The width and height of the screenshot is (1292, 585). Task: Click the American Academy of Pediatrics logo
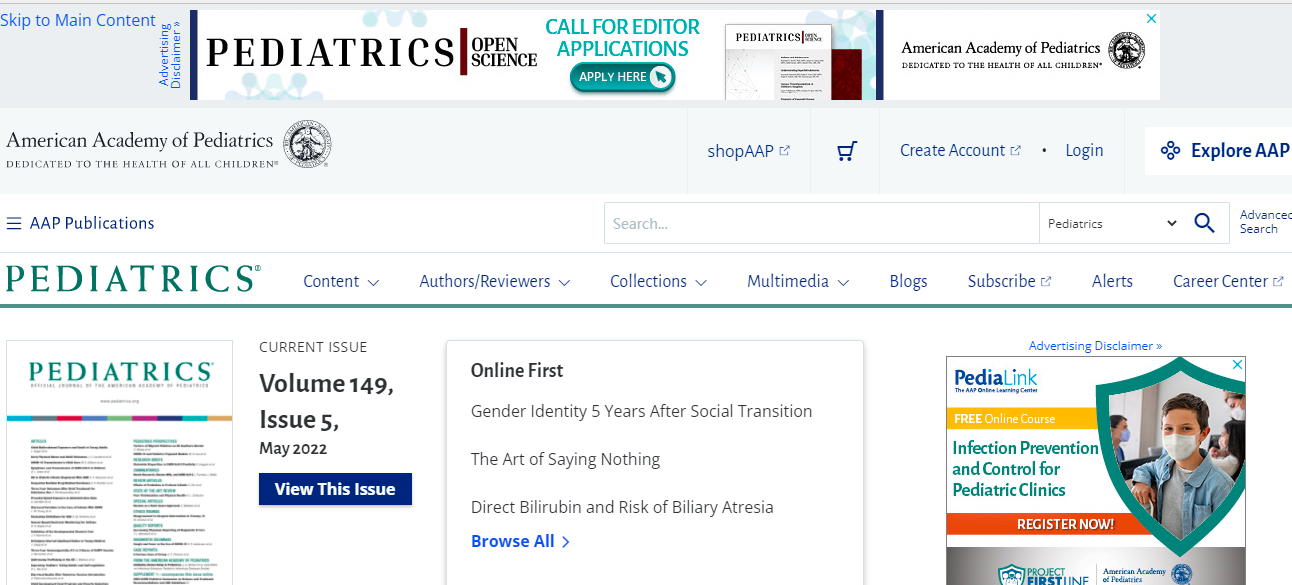tap(168, 146)
